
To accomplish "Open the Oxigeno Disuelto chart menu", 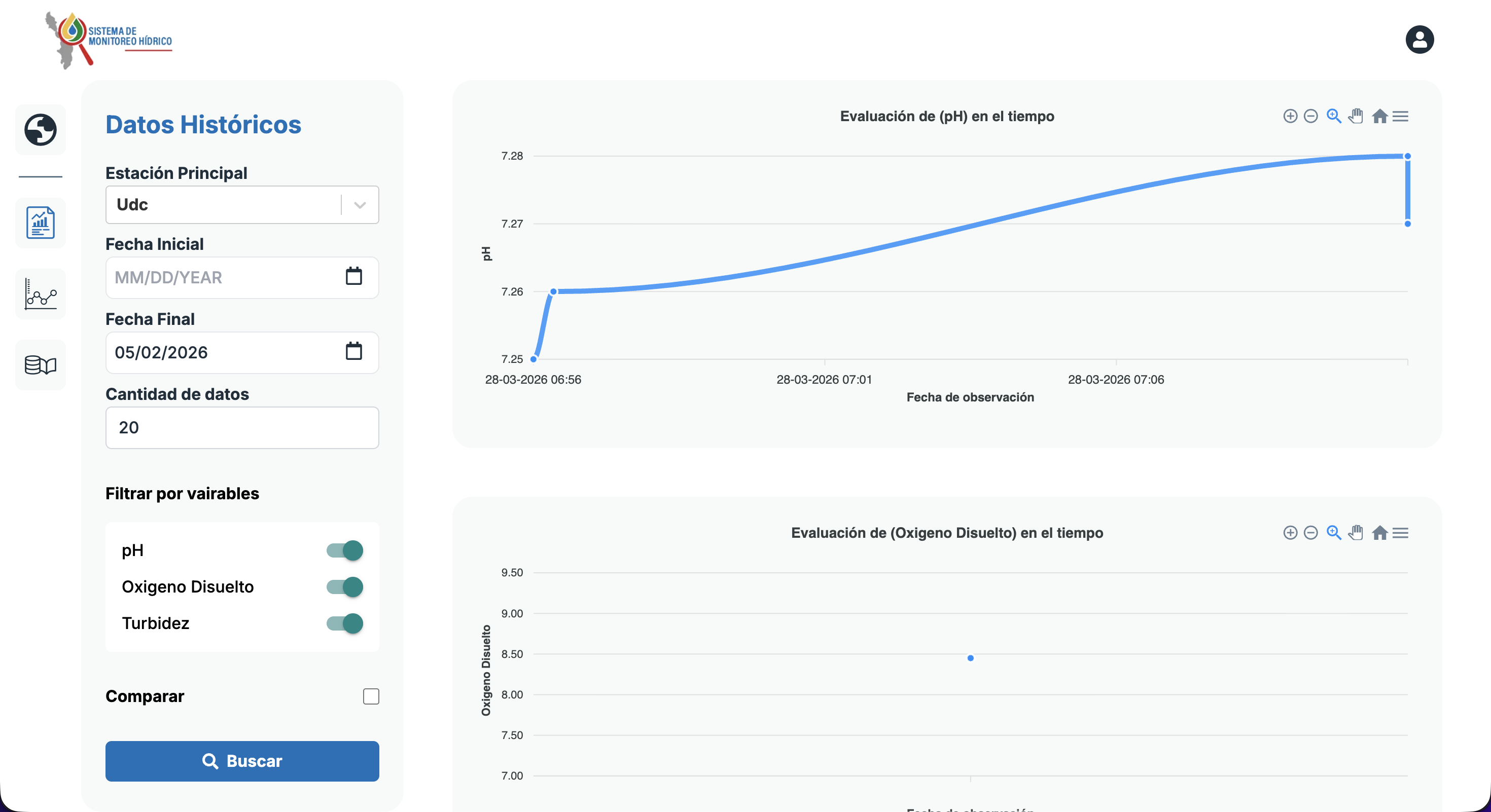I will tap(1400, 533).
